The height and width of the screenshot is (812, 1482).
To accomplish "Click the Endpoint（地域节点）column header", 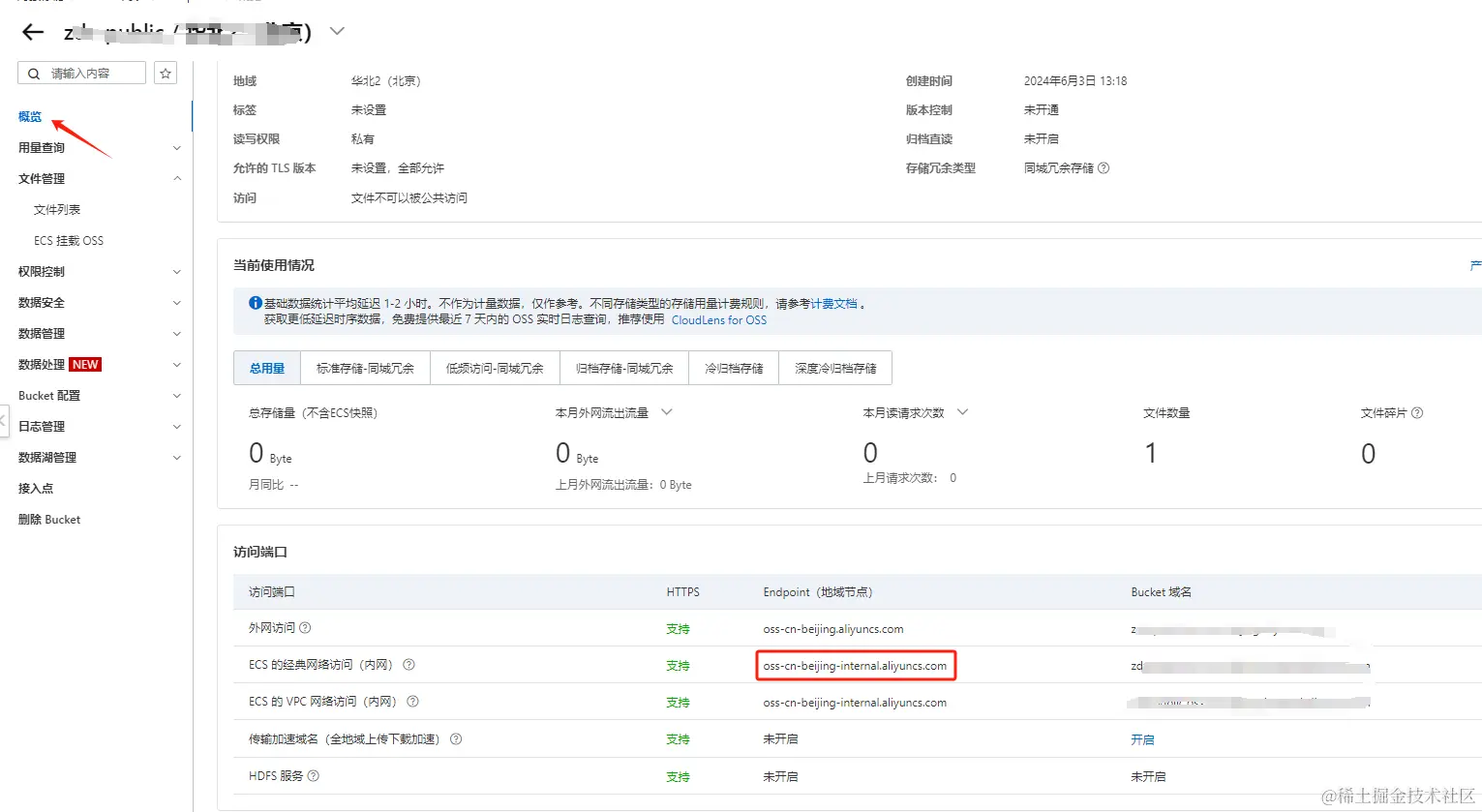I will pos(818,592).
